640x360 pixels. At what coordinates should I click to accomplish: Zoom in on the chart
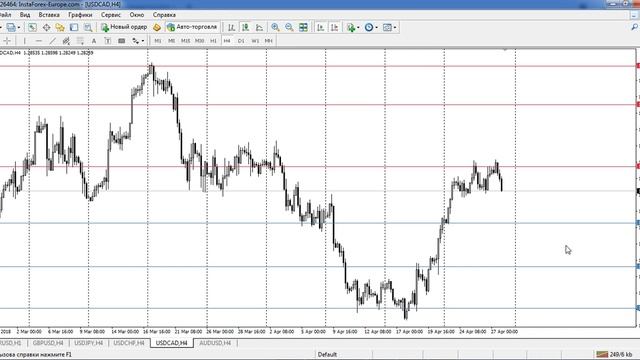pos(276,27)
